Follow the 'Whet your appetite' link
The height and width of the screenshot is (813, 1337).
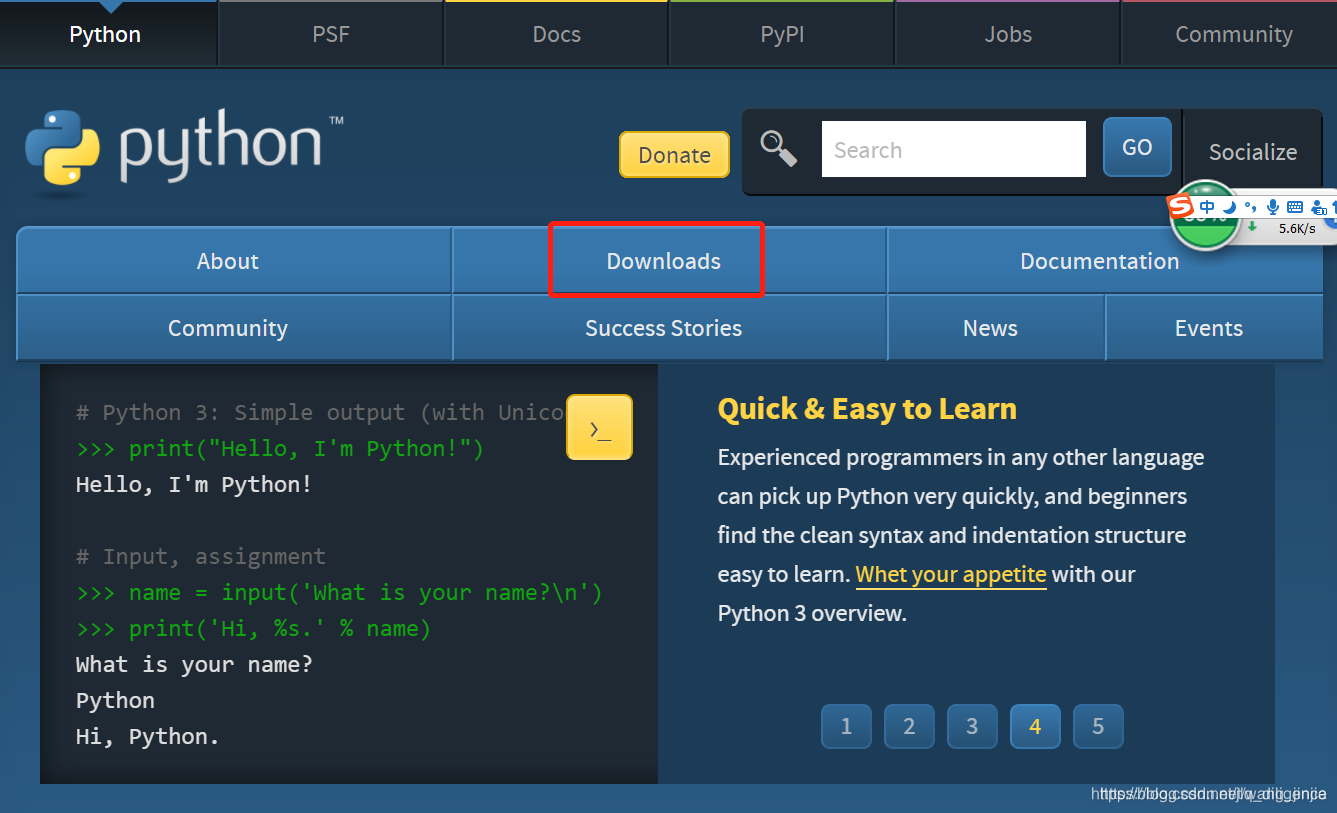(x=950, y=574)
